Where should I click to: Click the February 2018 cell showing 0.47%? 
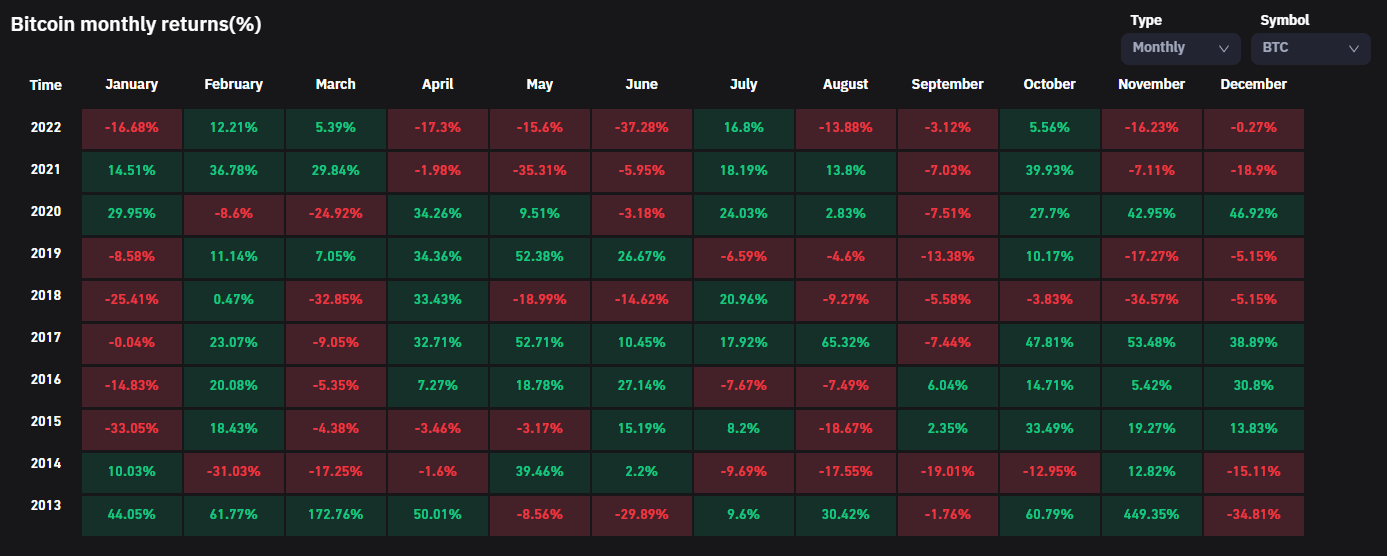point(234,301)
